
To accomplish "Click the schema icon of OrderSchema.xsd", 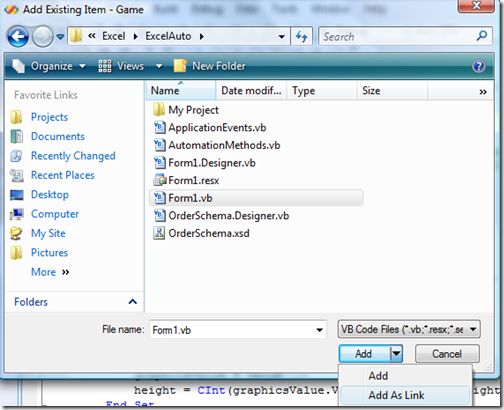I will [x=159, y=233].
